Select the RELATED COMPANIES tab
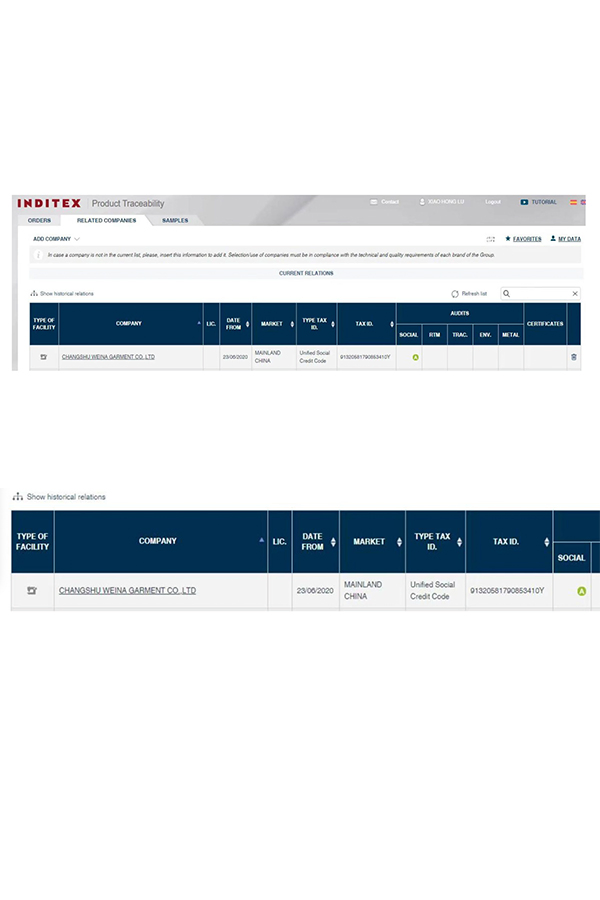 pyautogui.click(x=107, y=220)
